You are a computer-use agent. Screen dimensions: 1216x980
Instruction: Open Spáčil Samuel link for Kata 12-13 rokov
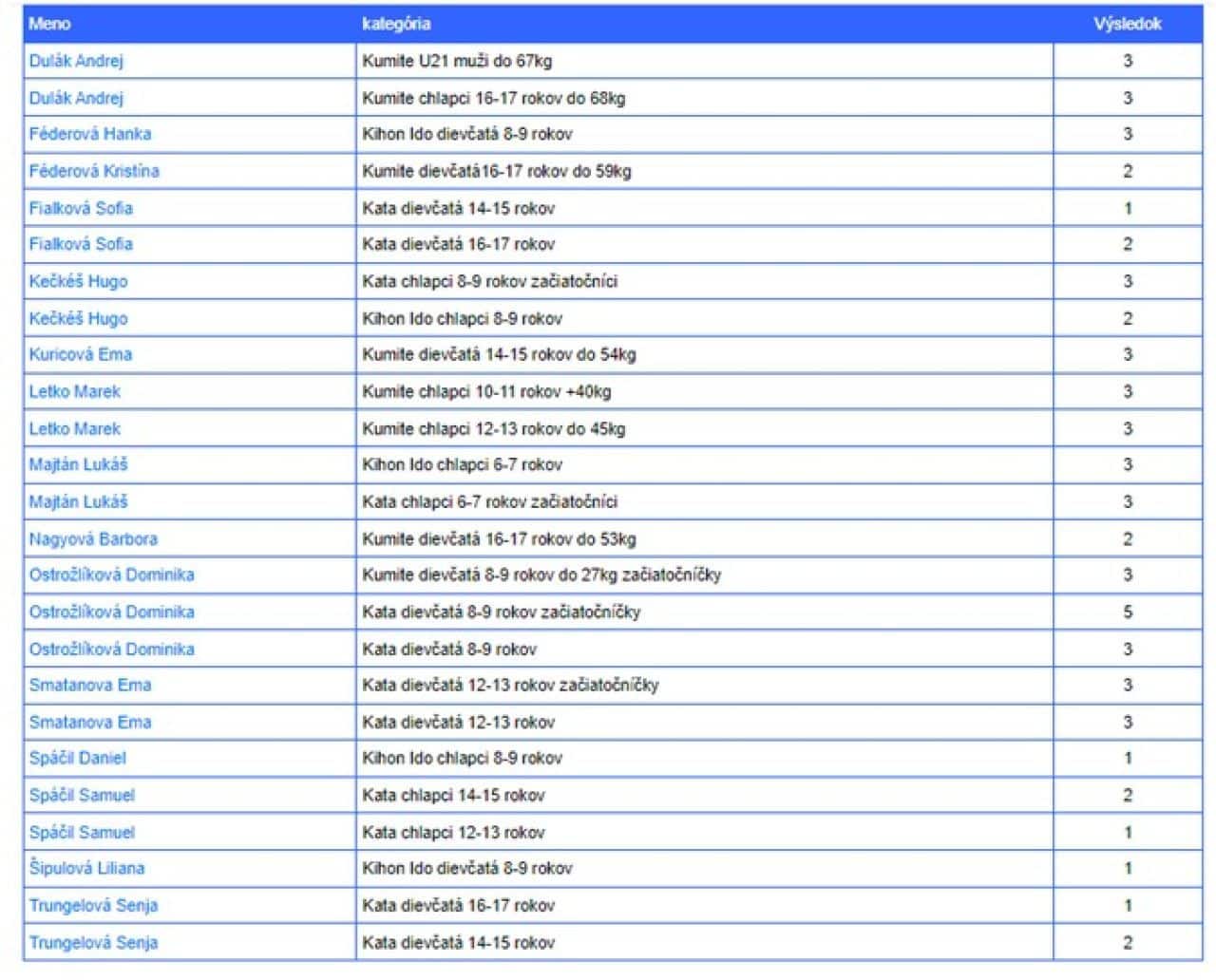click(x=82, y=832)
